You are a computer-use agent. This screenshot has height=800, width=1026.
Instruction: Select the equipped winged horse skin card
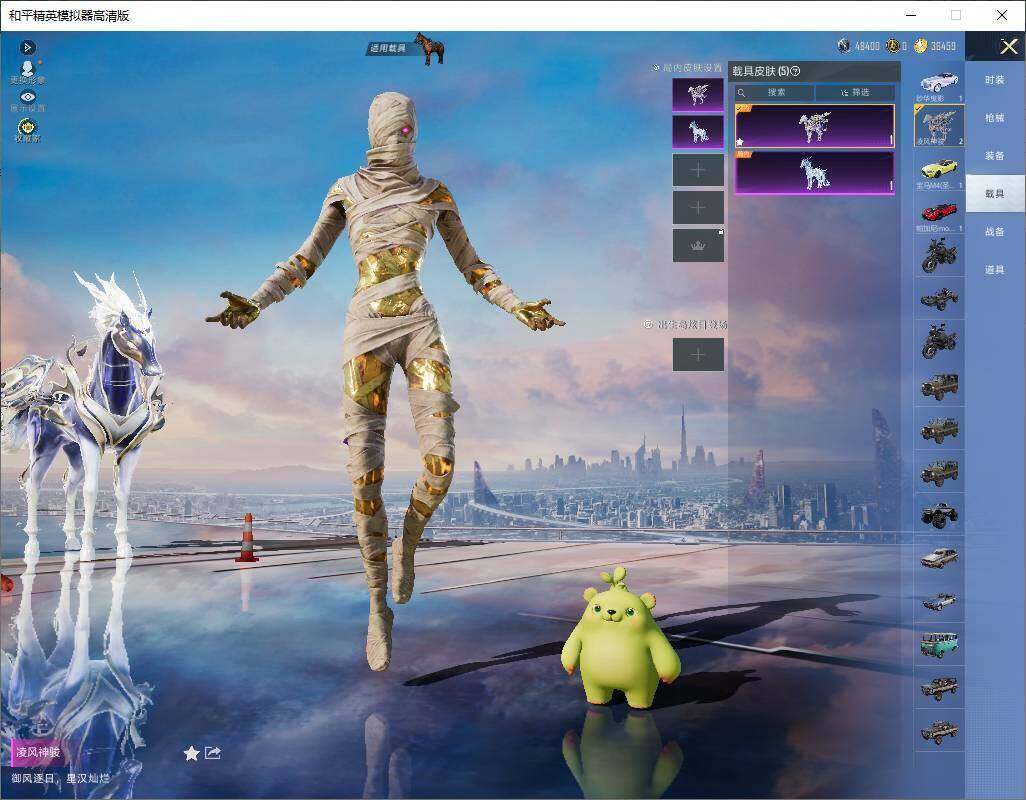pos(814,126)
